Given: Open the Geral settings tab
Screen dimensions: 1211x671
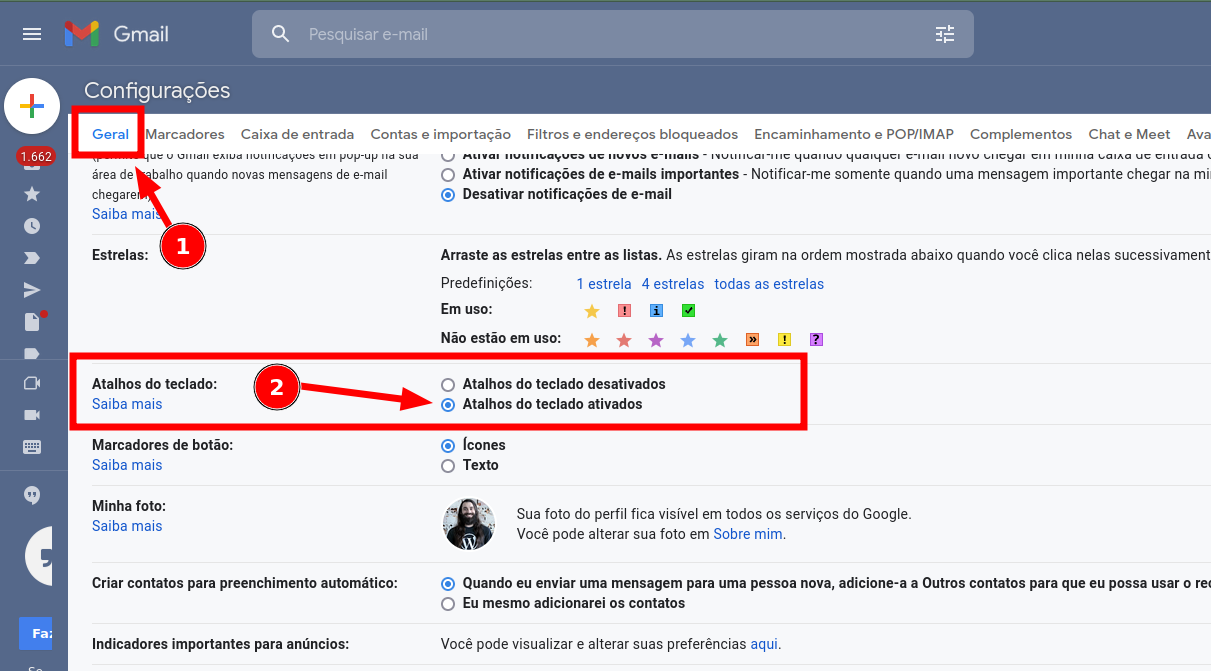Looking at the screenshot, I should click(110, 134).
